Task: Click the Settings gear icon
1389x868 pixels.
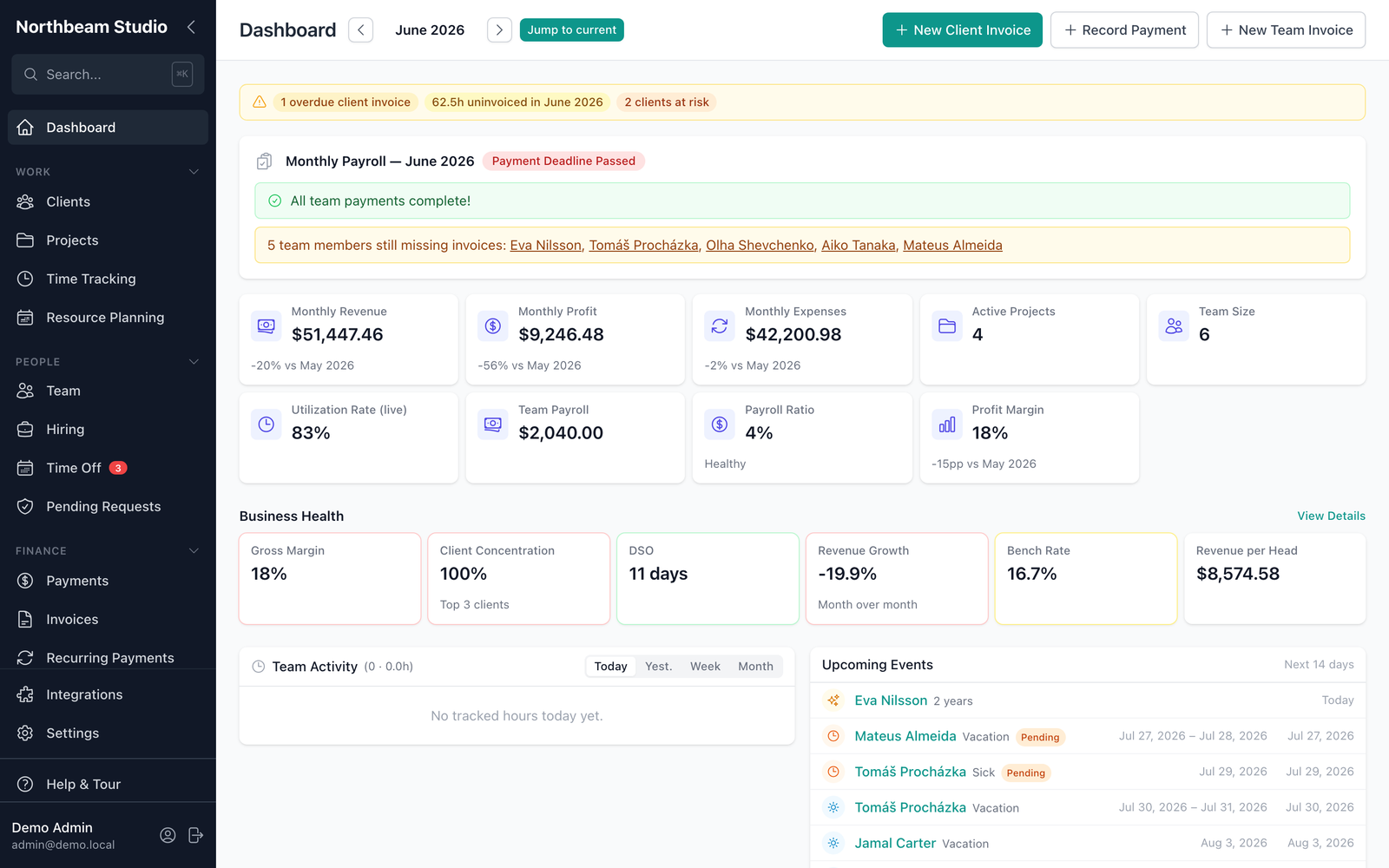Action: coord(25,733)
